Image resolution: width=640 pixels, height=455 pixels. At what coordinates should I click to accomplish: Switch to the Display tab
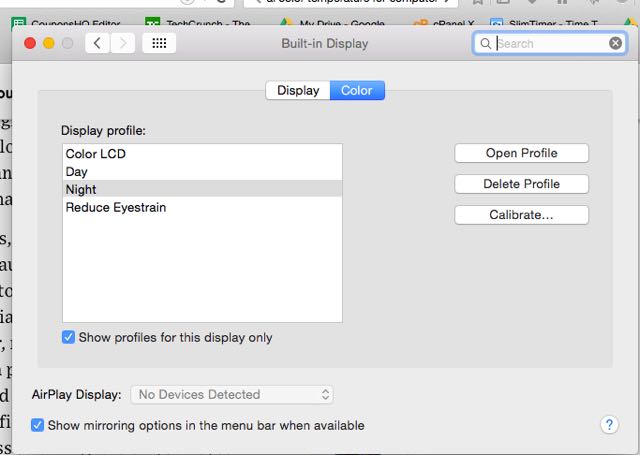[x=298, y=90]
